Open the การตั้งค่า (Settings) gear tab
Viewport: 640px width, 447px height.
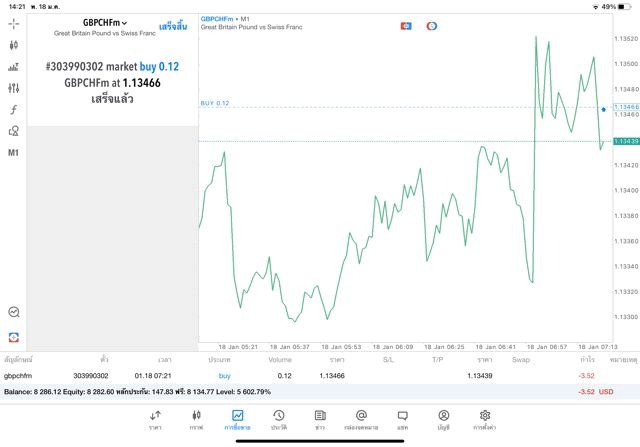(485, 419)
